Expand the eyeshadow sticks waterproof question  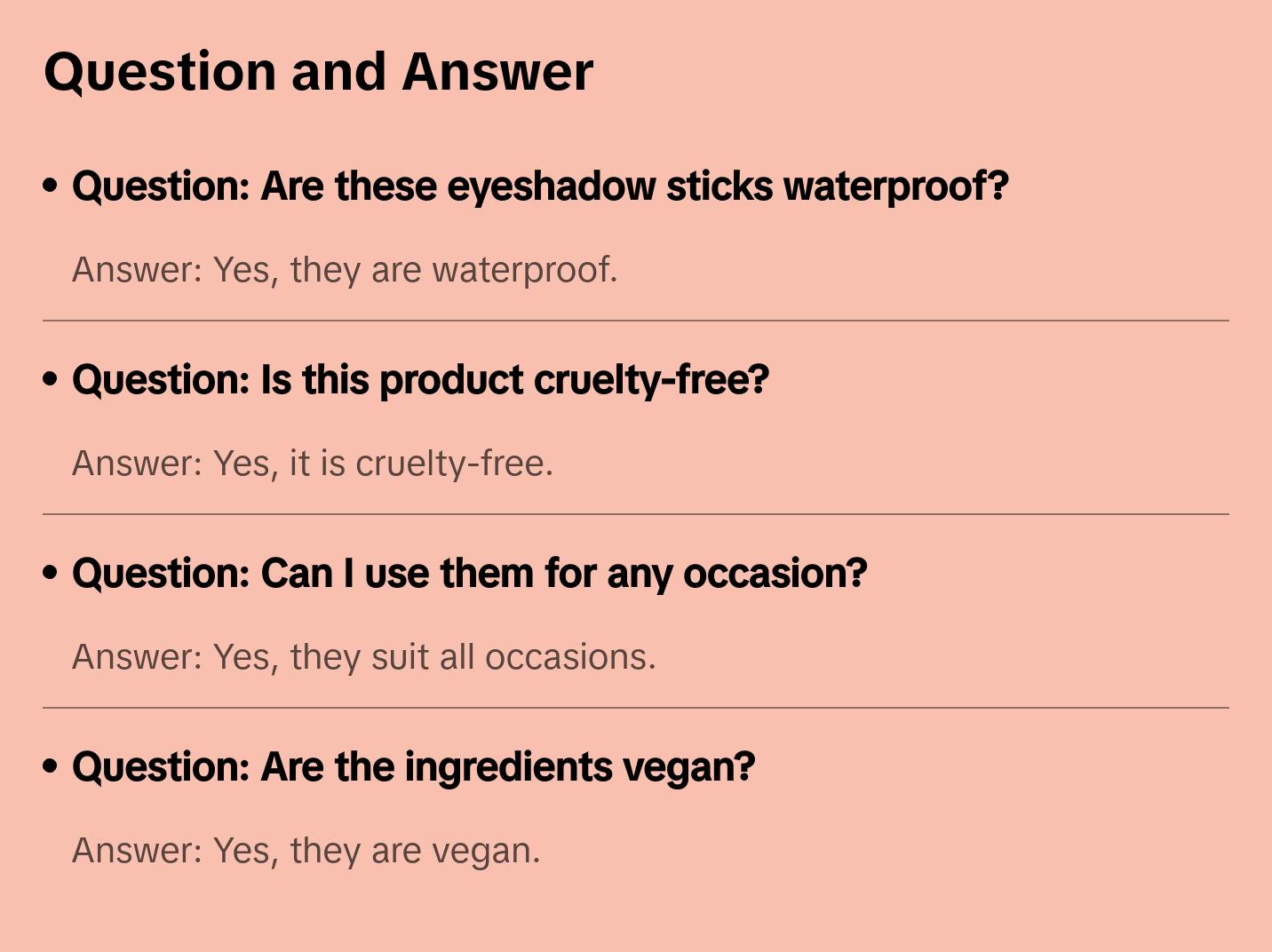(x=540, y=186)
